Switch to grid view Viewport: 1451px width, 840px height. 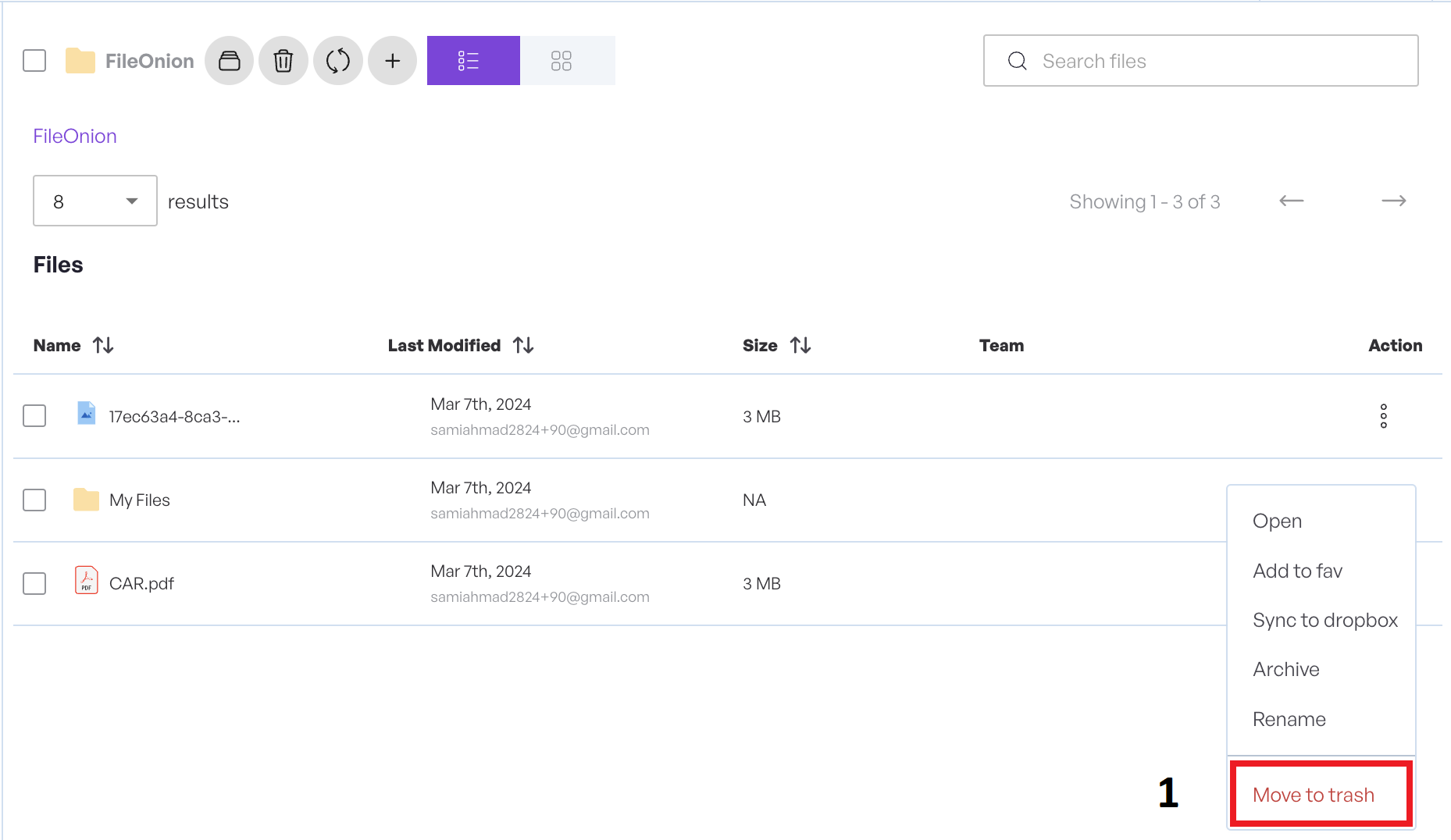click(562, 61)
